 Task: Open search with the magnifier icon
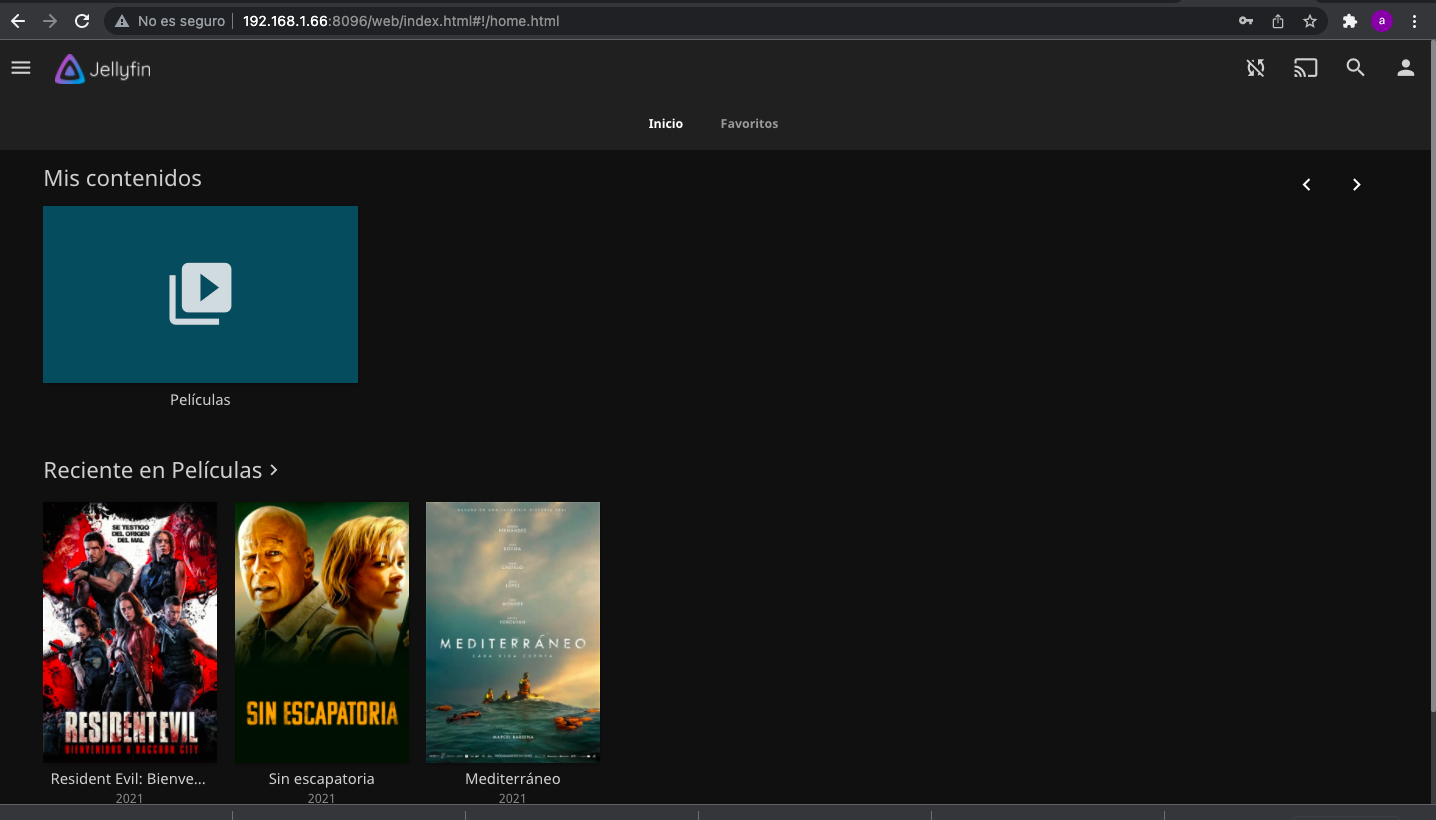click(1355, 68)
